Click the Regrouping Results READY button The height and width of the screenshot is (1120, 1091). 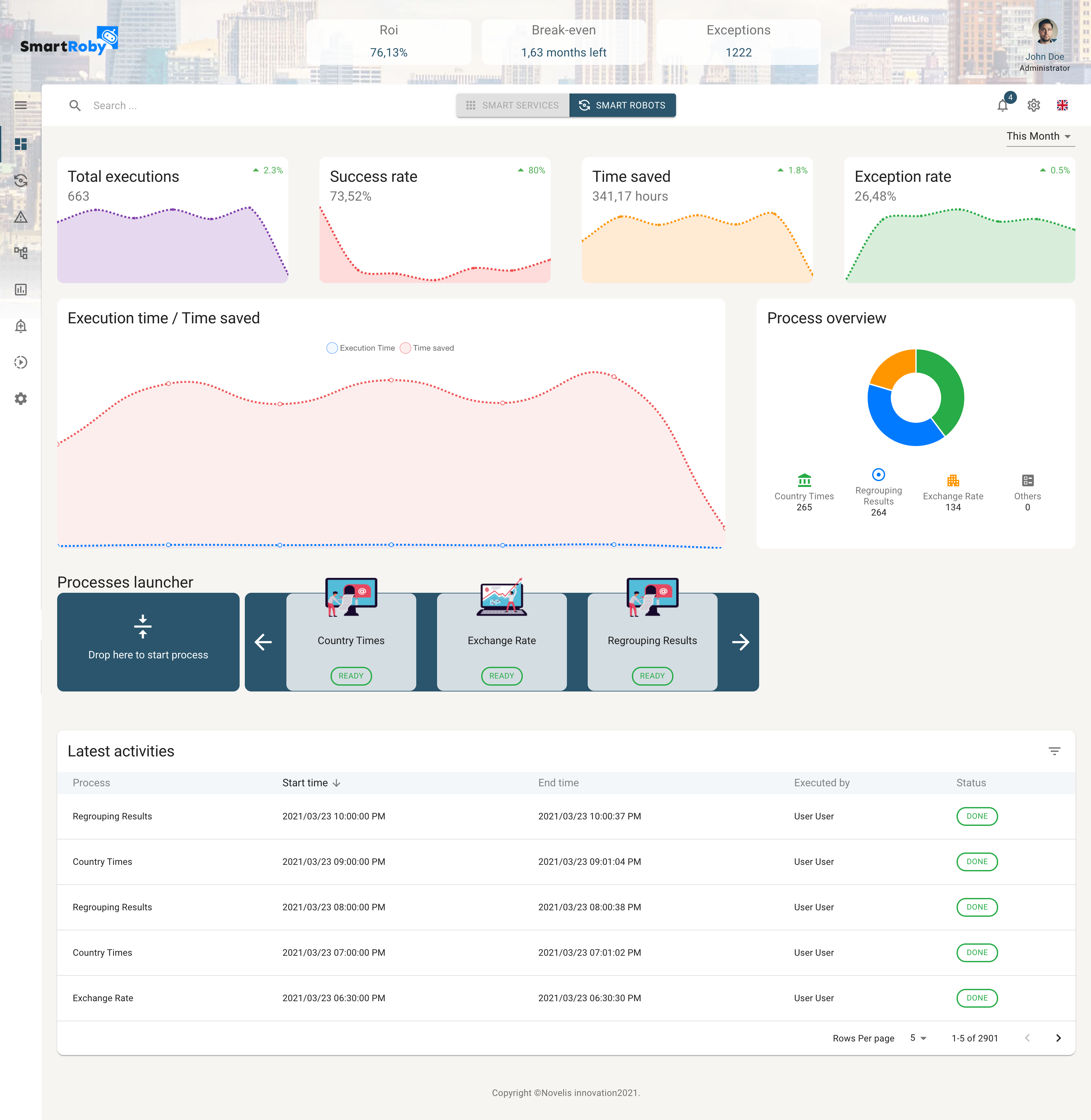coord(653,676)
